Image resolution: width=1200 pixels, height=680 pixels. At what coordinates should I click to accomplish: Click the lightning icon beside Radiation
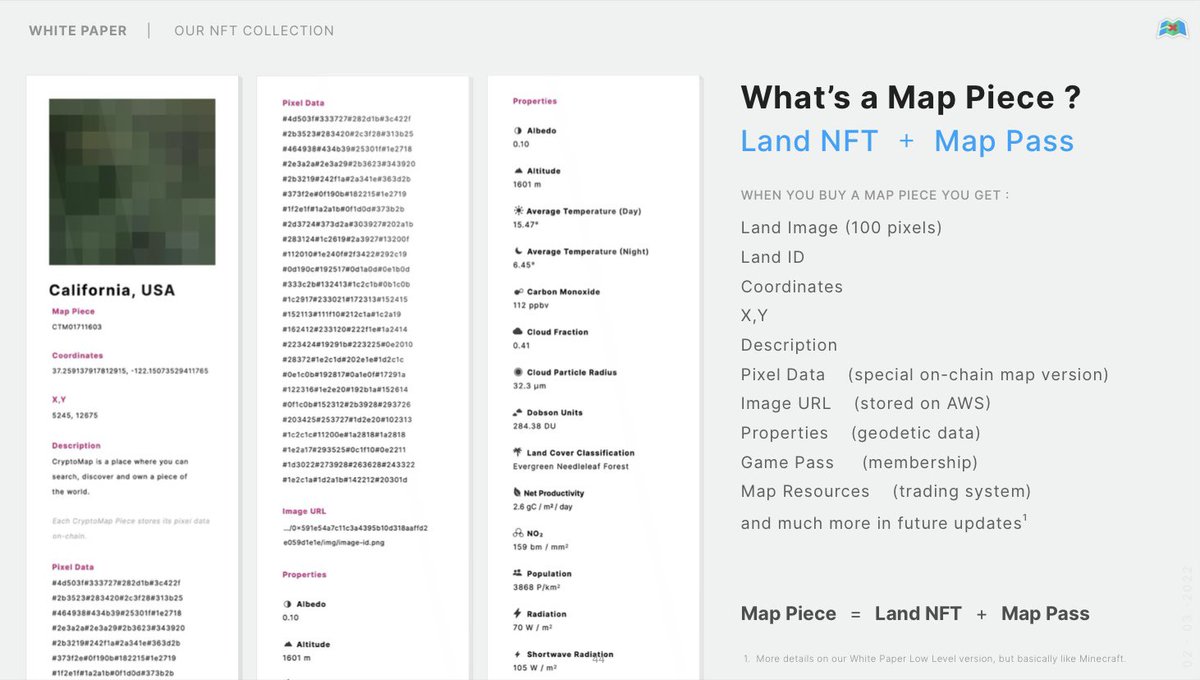[x=517, y=614]
